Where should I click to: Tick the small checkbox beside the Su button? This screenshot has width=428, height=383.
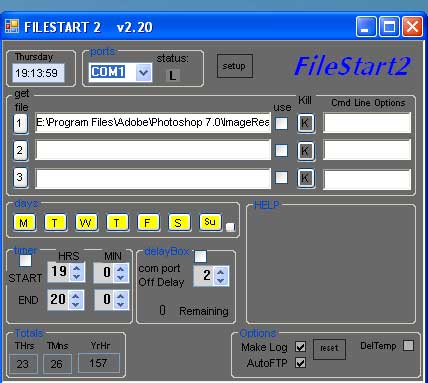point(230,227)
